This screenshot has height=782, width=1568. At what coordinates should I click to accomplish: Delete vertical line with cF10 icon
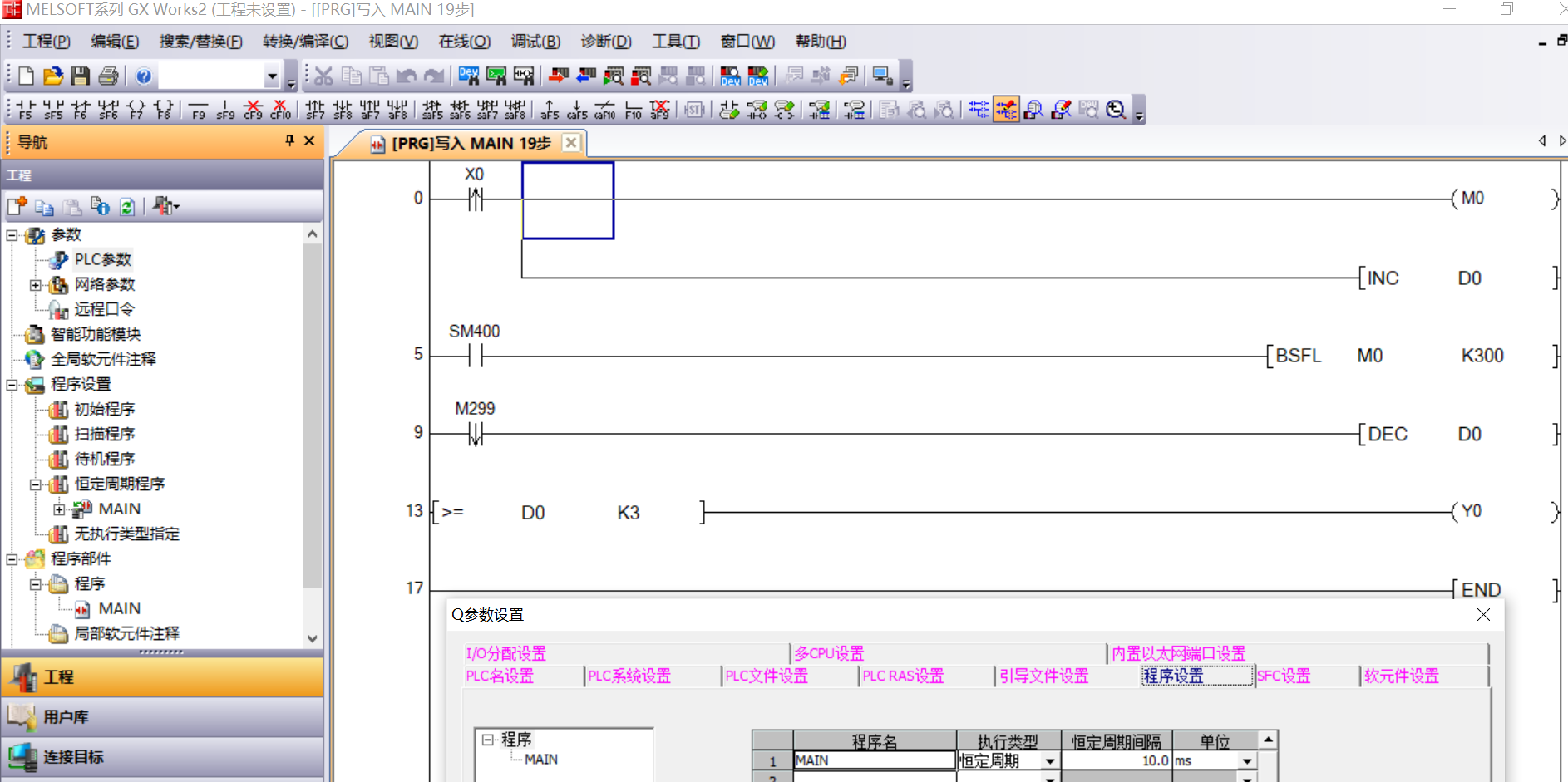click(281, 110)
